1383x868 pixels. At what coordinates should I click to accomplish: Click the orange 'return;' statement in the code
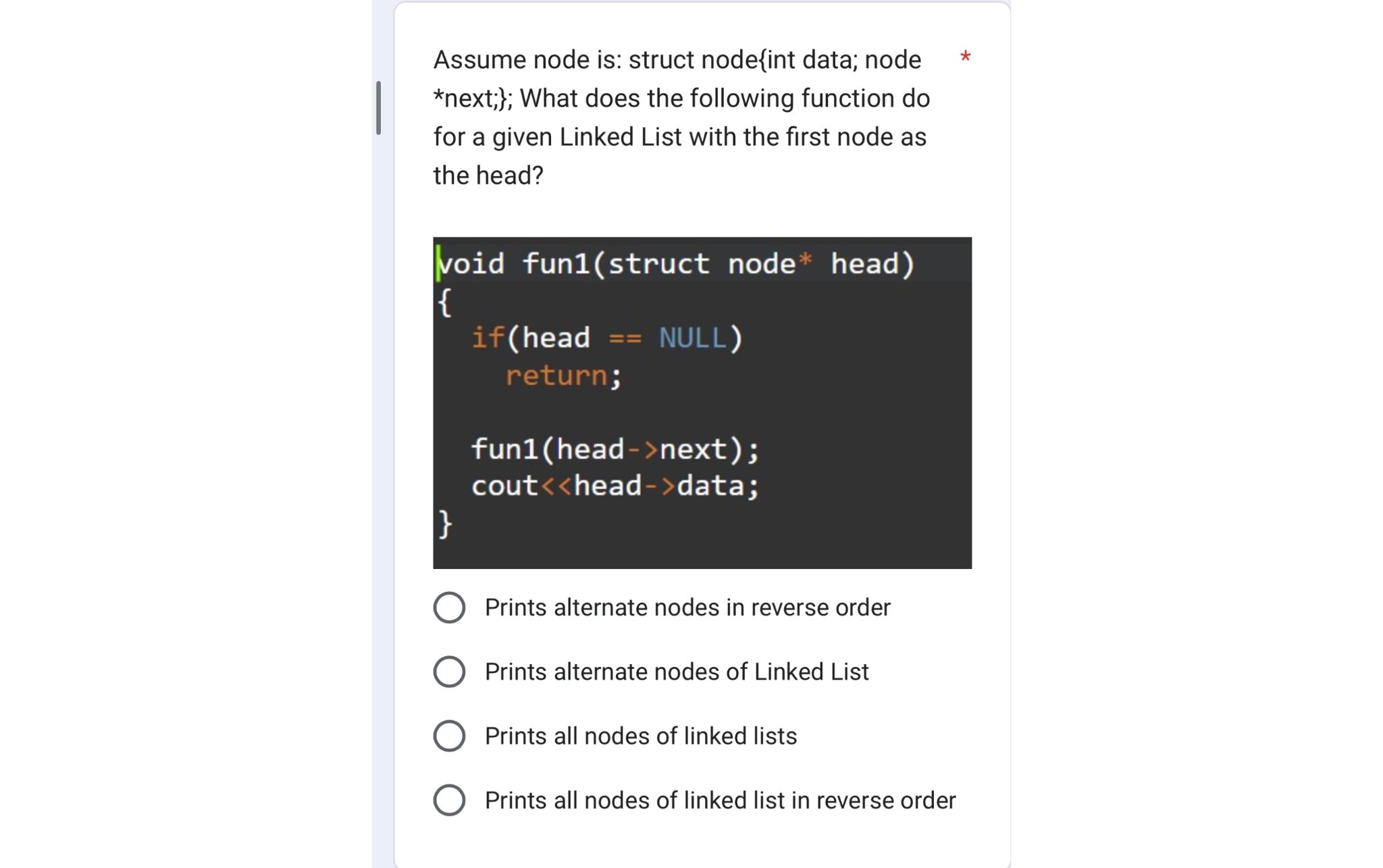(563, 375)
